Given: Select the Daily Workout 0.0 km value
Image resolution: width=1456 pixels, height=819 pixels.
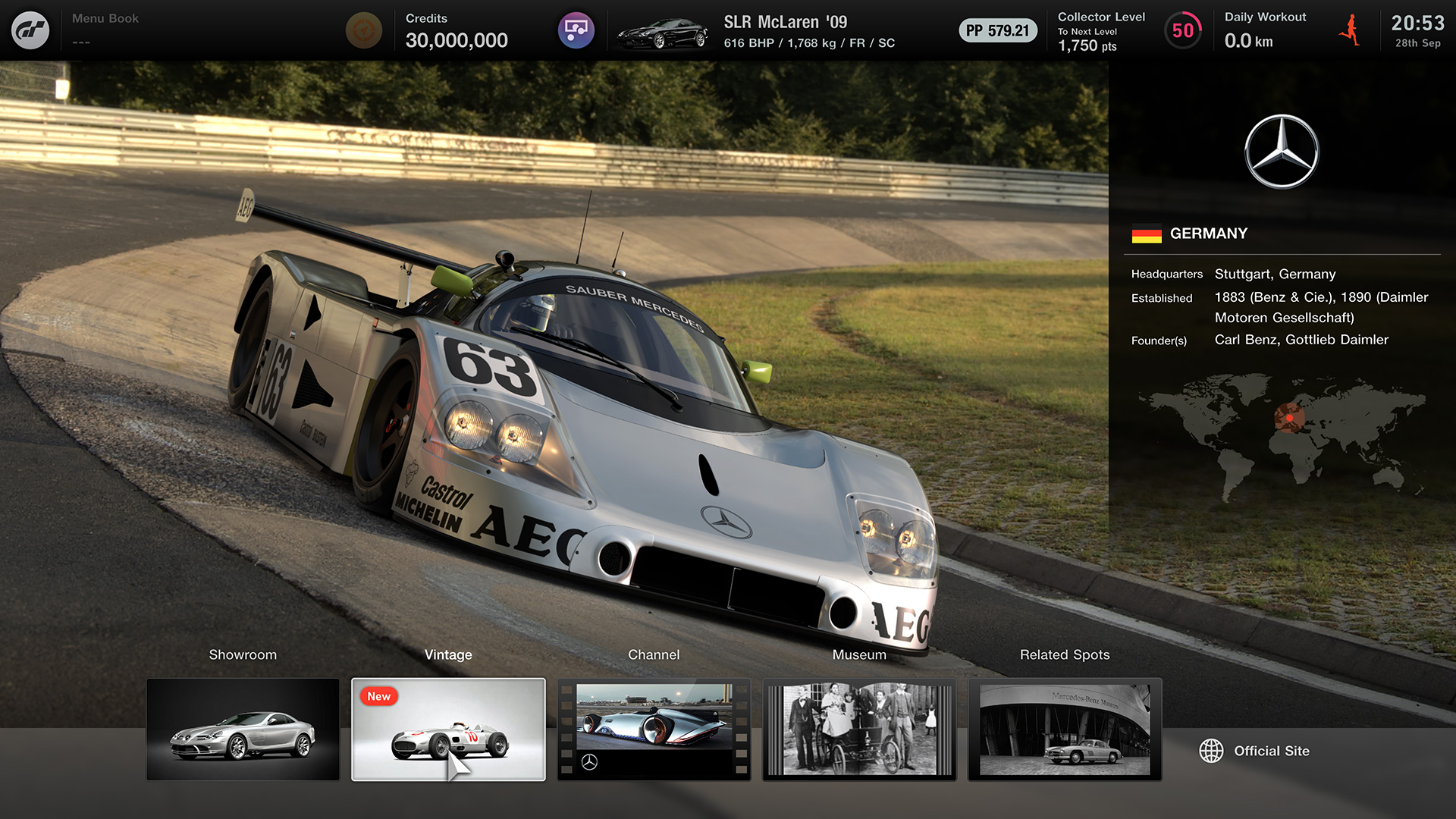Looking at the screenshot, I should tap(1248, 41).
